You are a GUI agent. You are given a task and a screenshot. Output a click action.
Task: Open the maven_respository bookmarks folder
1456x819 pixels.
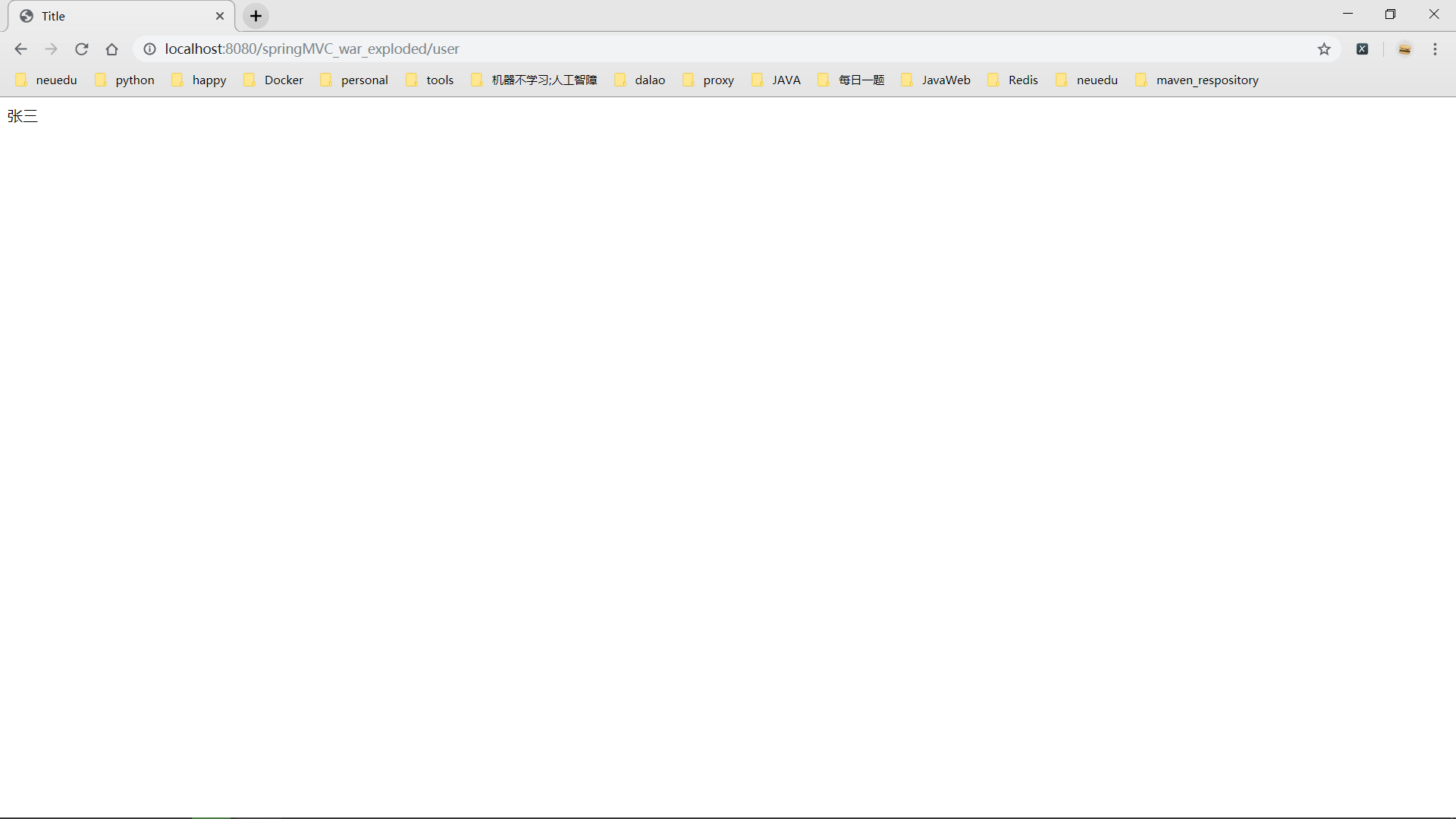coord(1197,80)
